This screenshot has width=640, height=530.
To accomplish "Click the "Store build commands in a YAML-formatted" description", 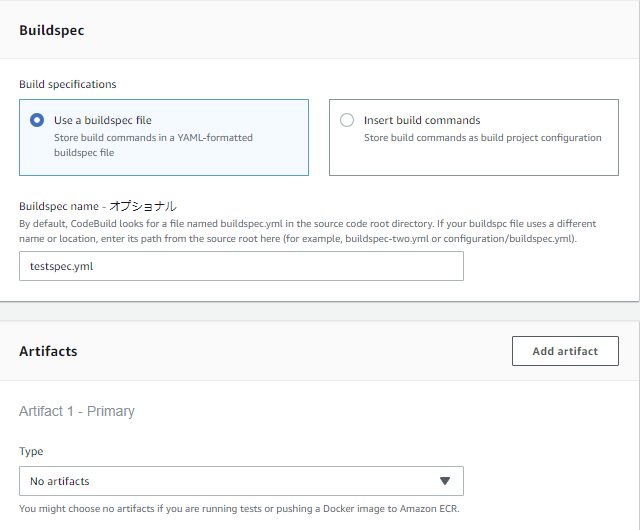I will click(x=153, y=138).
